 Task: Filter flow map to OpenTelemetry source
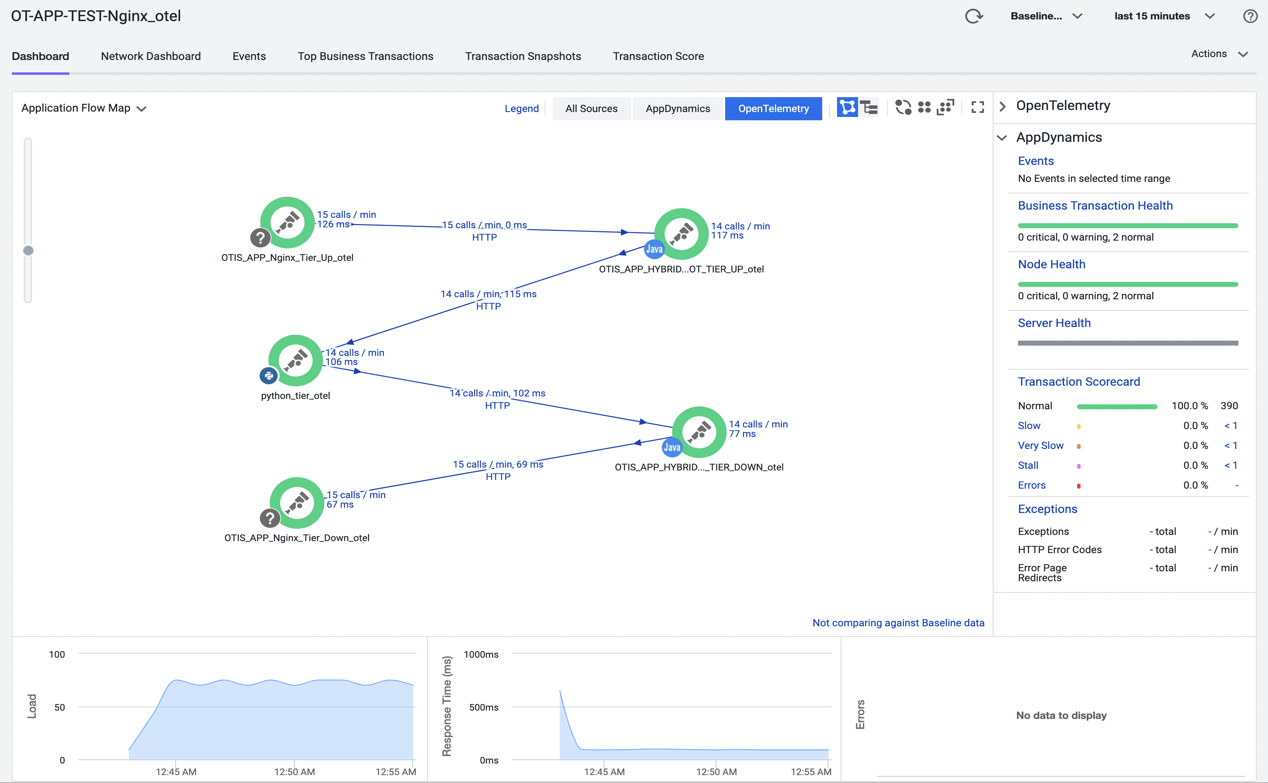click(773, 108)
